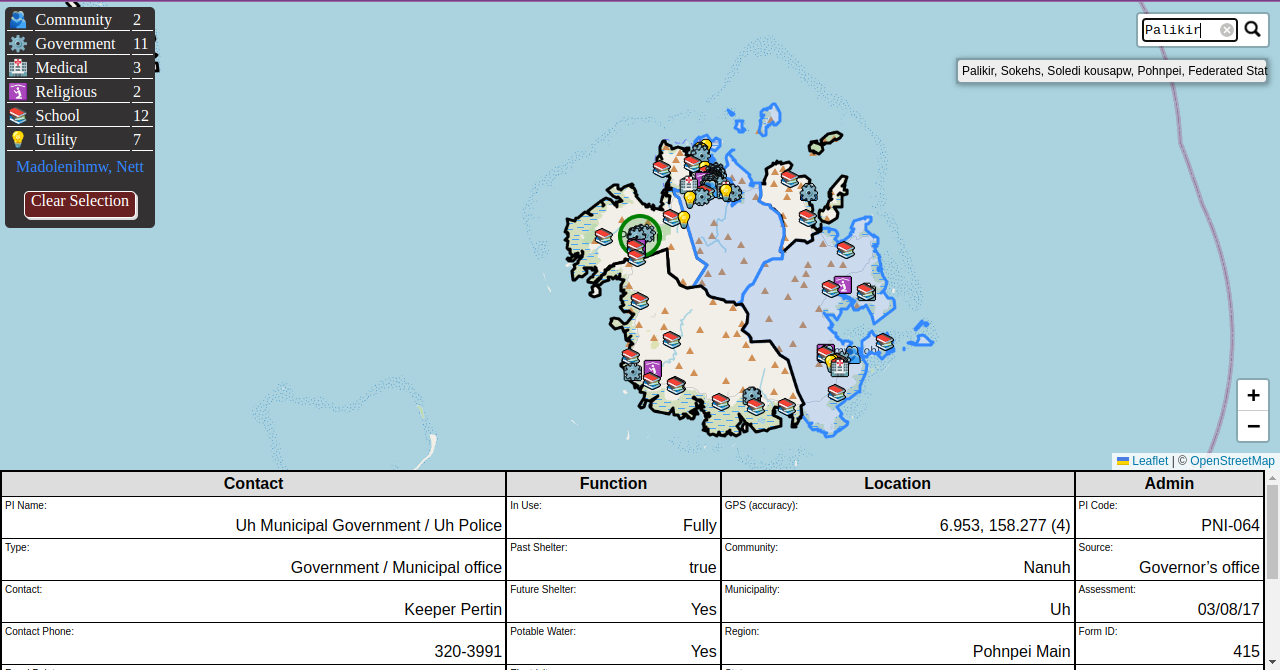This screenshot has width=1280, height=670.
Task: Click the Past Shelter value true
Action: click(x=703, y=567)
